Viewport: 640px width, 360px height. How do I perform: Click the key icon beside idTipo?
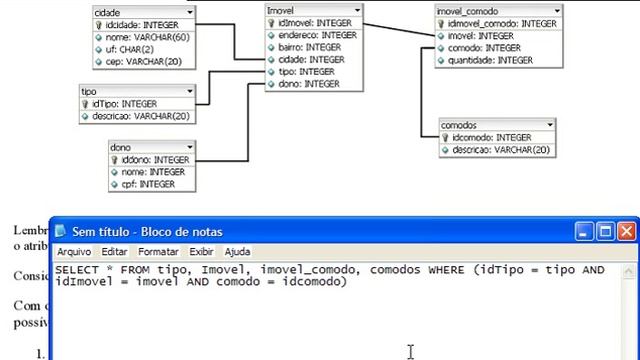click(85, 104)
